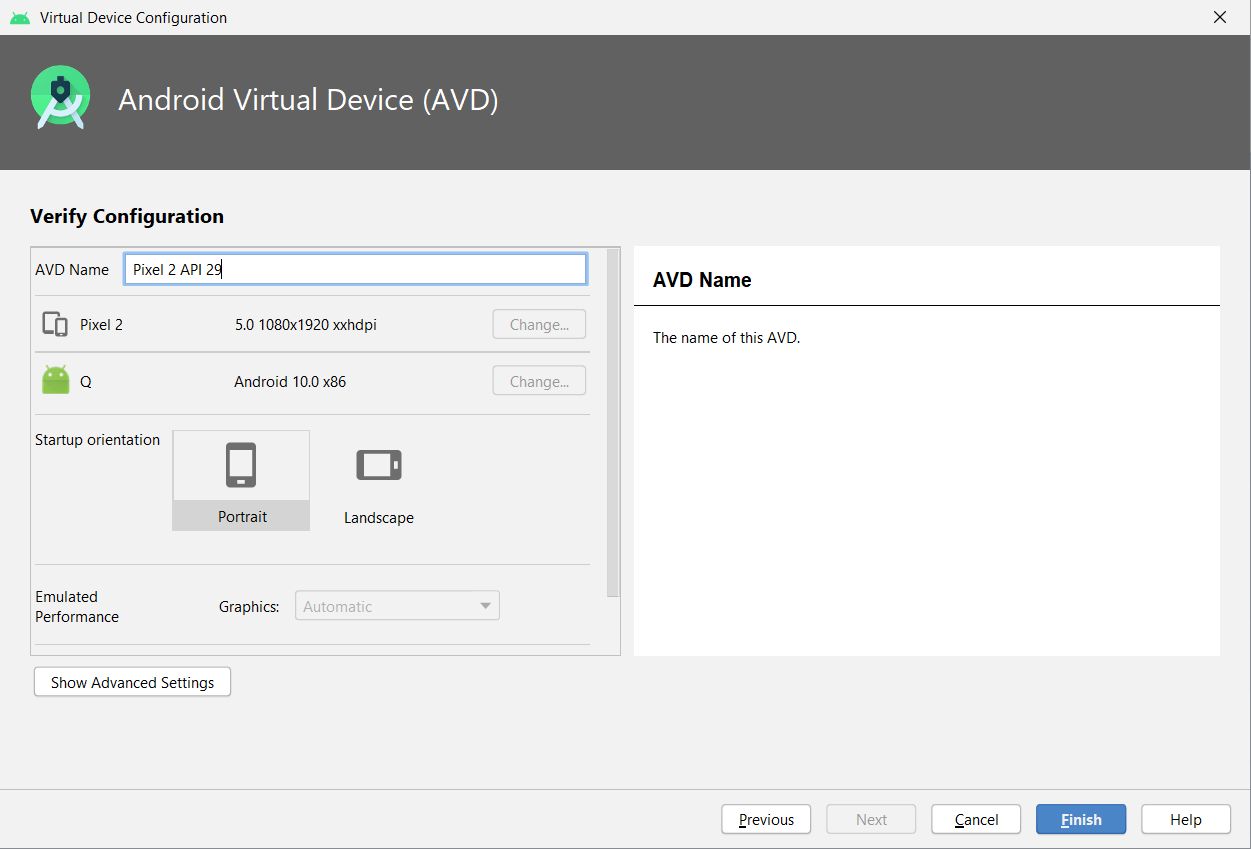Click the Emulated Performance label
The image size is (1251, 849).
[77, 606]
